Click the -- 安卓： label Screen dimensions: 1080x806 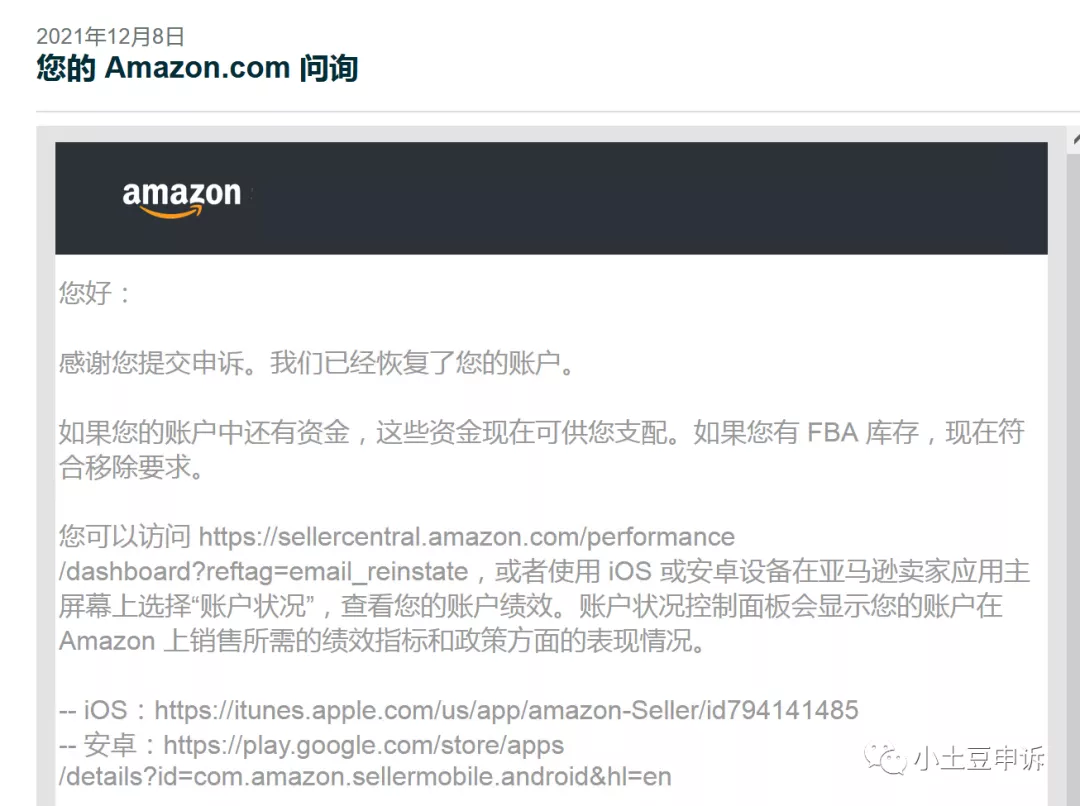pyautogui.click(x=108, y=745)
